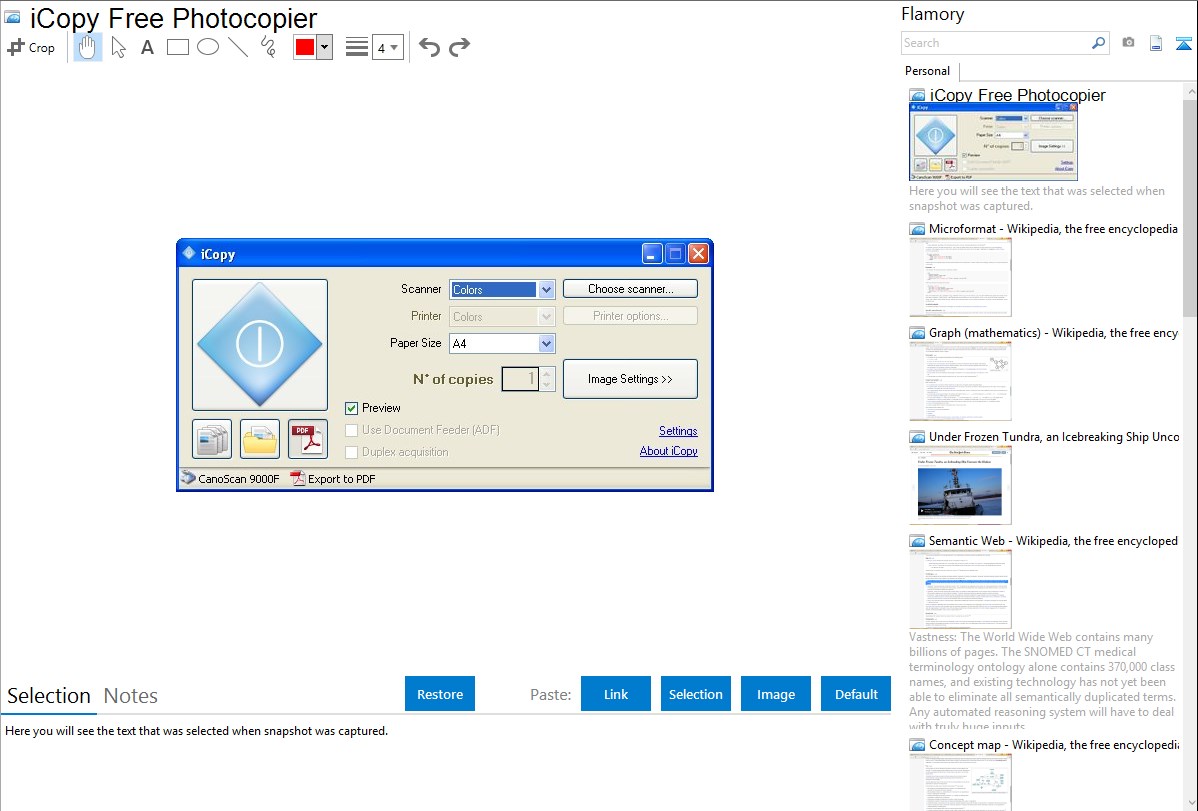Undo the last annotation
Screen dimensions: 1198x811
pos(429,47)
